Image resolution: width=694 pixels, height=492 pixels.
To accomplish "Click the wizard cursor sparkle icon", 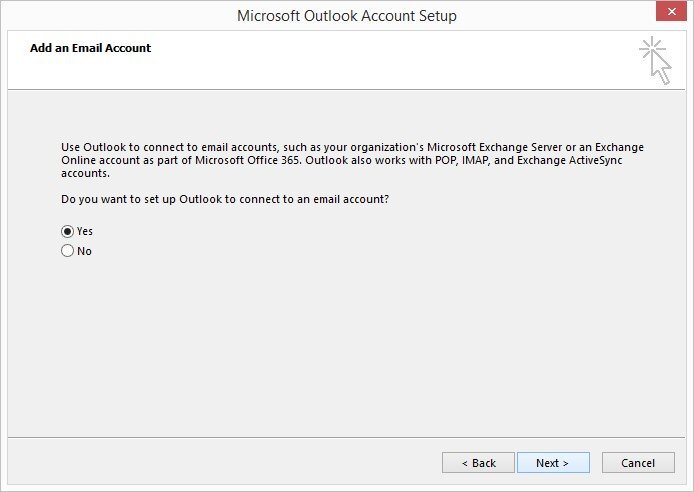I will (655, 60).
